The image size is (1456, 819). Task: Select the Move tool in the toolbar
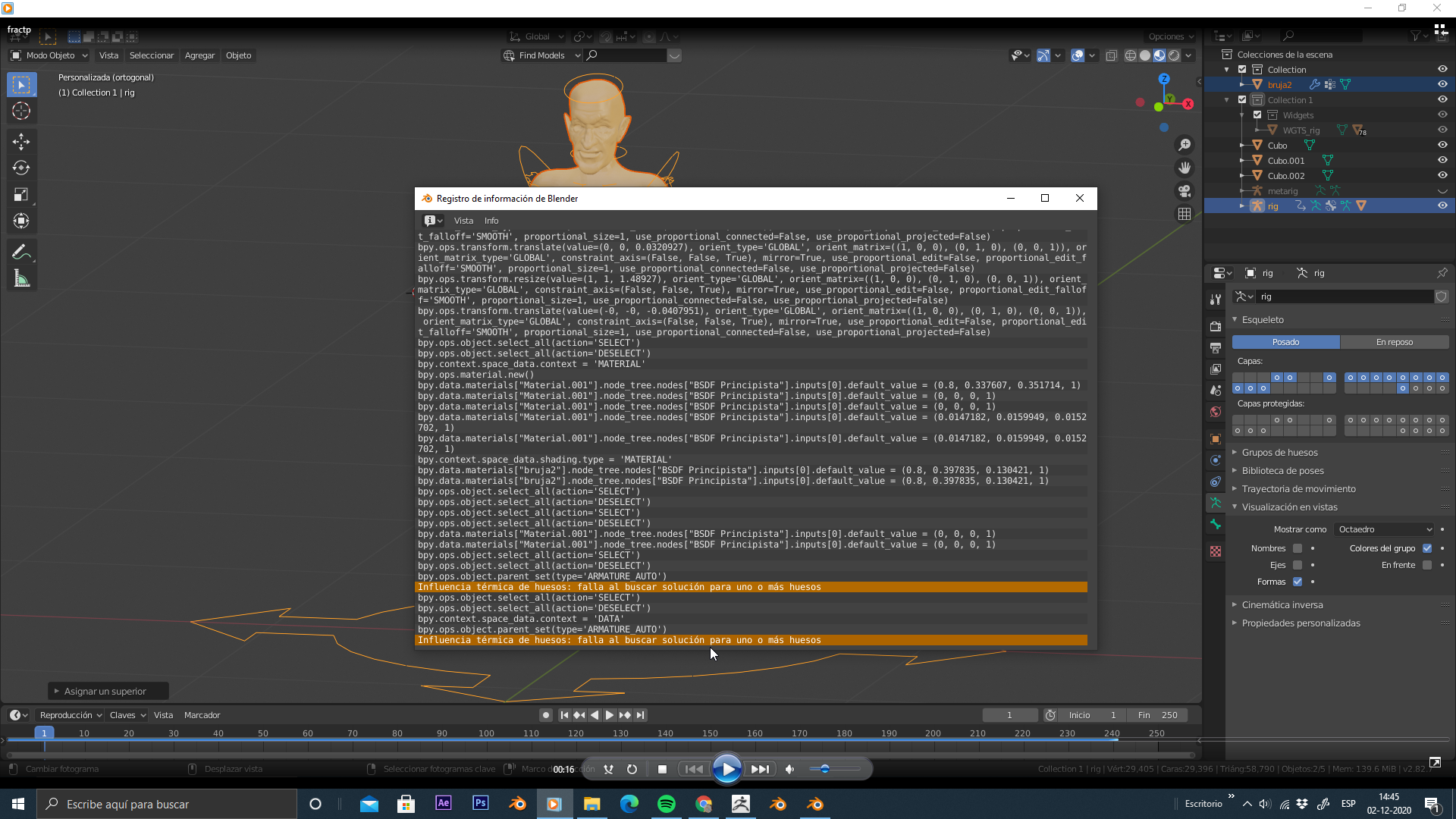pyautogui.click(x=21, y=141)
